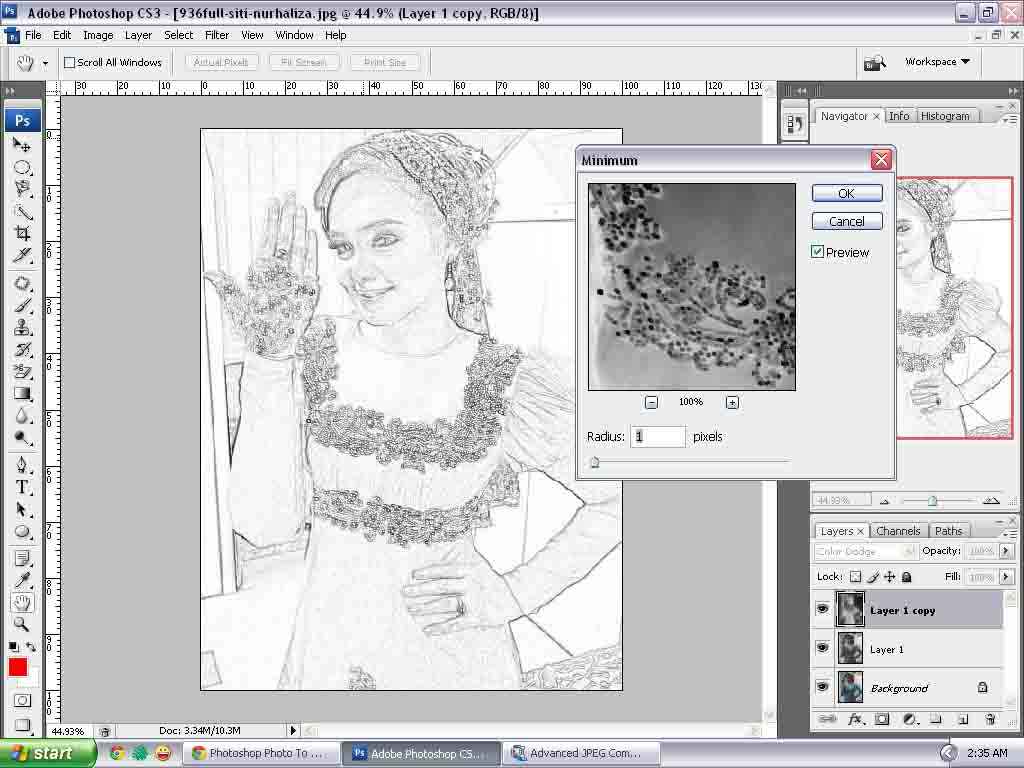Open the Select menu
The width and height of the screenshot is (1024, 768).
[x=178, y=35]
